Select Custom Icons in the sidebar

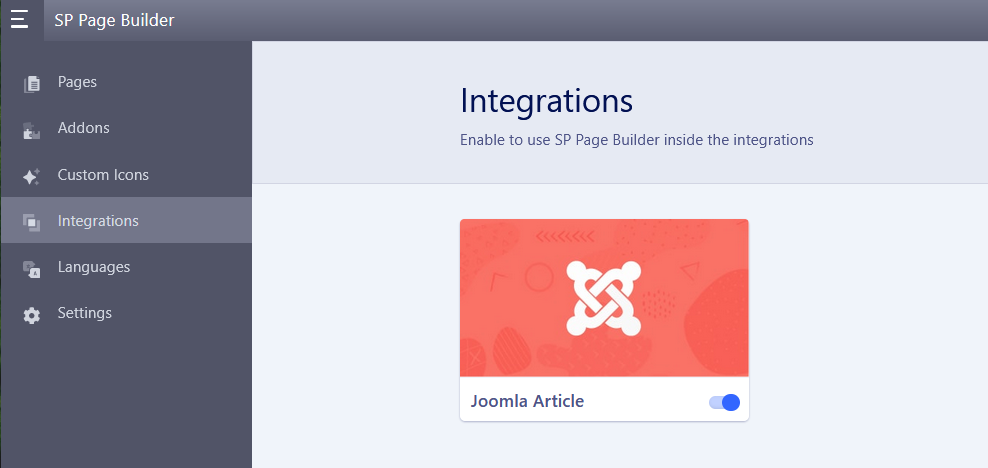point(103,175)
